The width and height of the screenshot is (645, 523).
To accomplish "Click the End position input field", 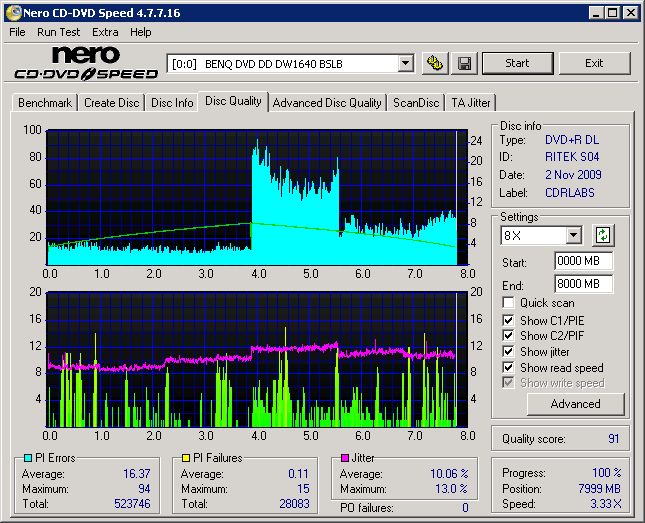I will tap(583, 284).
